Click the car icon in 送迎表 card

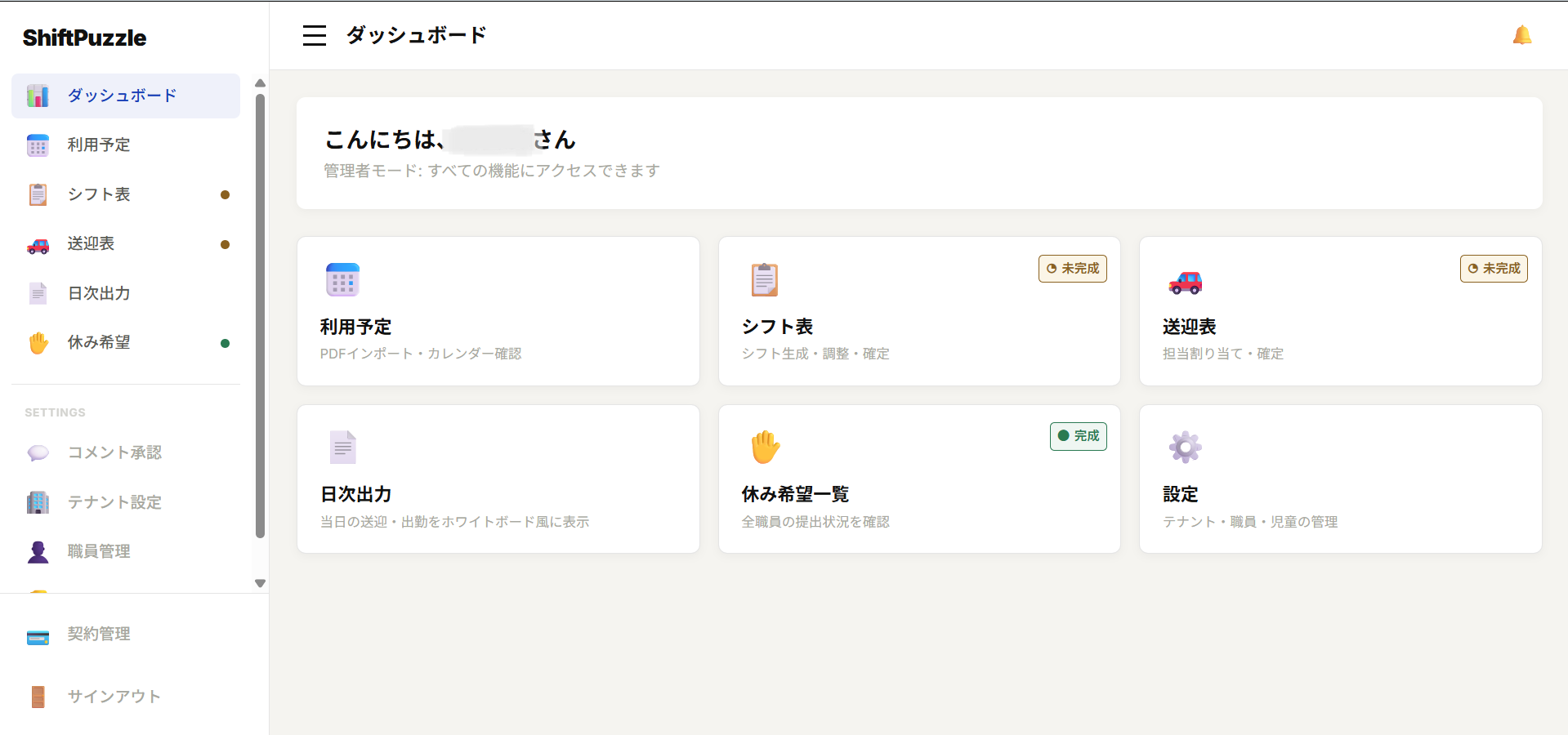coord(1185,282)
